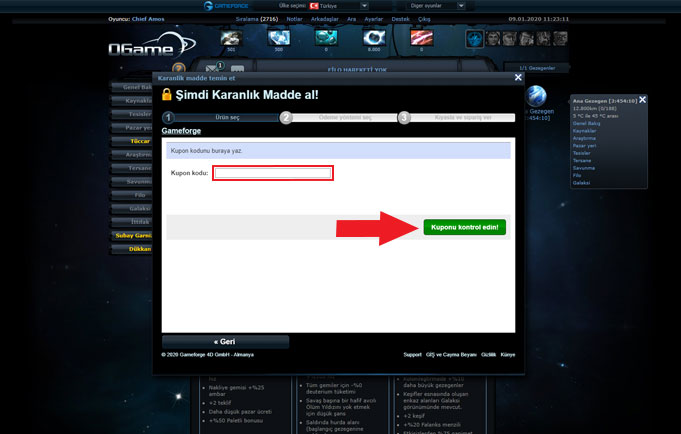Open İttifak in left sidebar
Screen dimensions: 681x434
click(x=132, y=222)
